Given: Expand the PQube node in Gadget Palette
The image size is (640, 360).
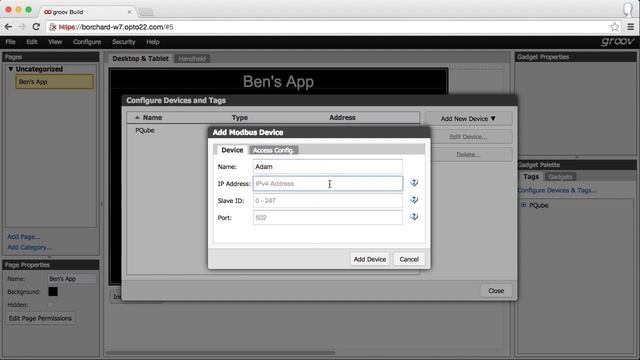Looking at the screenshot, I should pos(524,205).
